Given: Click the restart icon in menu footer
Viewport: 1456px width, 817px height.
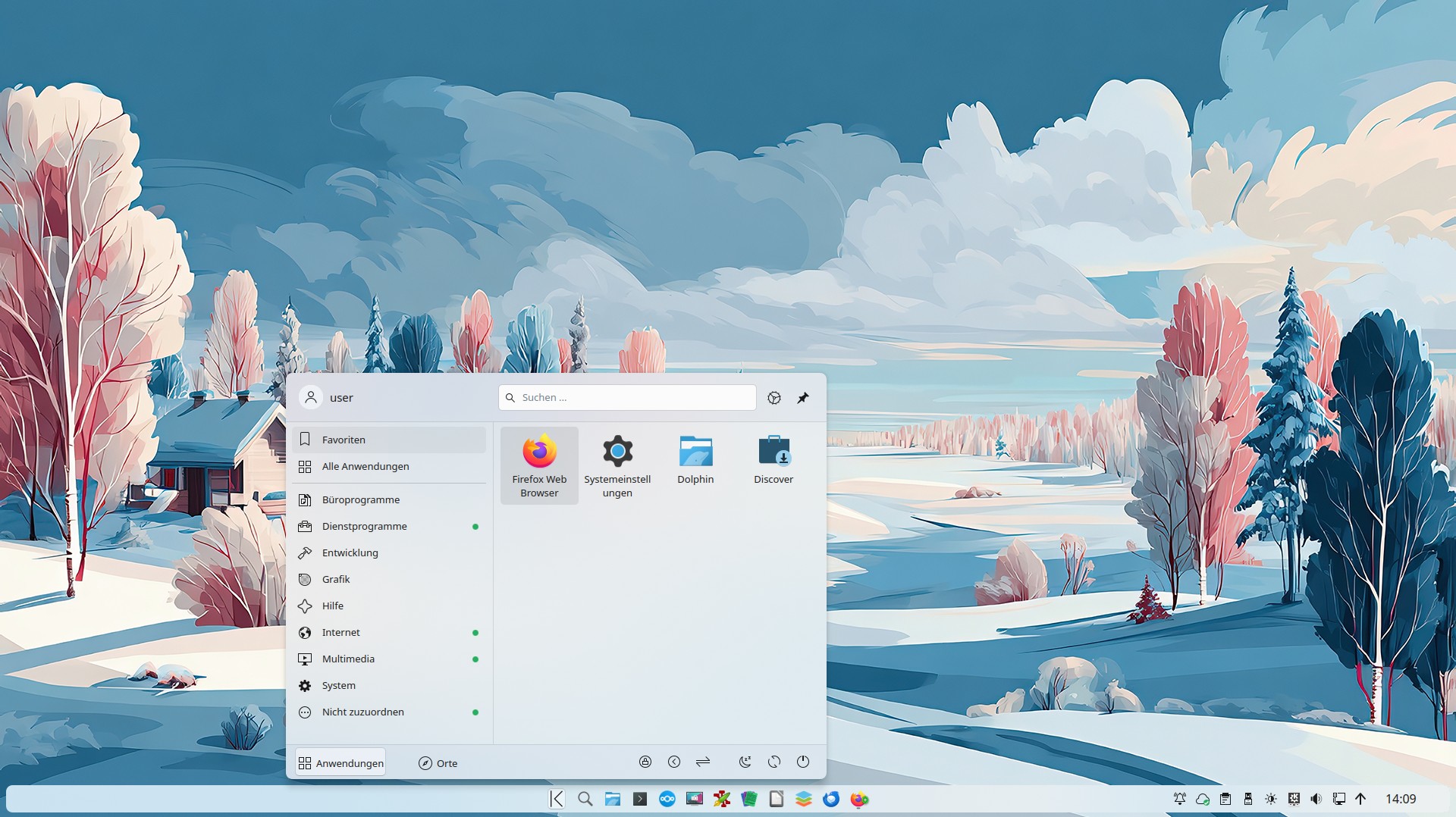Looking at the screenshot, I should (774, 762).
